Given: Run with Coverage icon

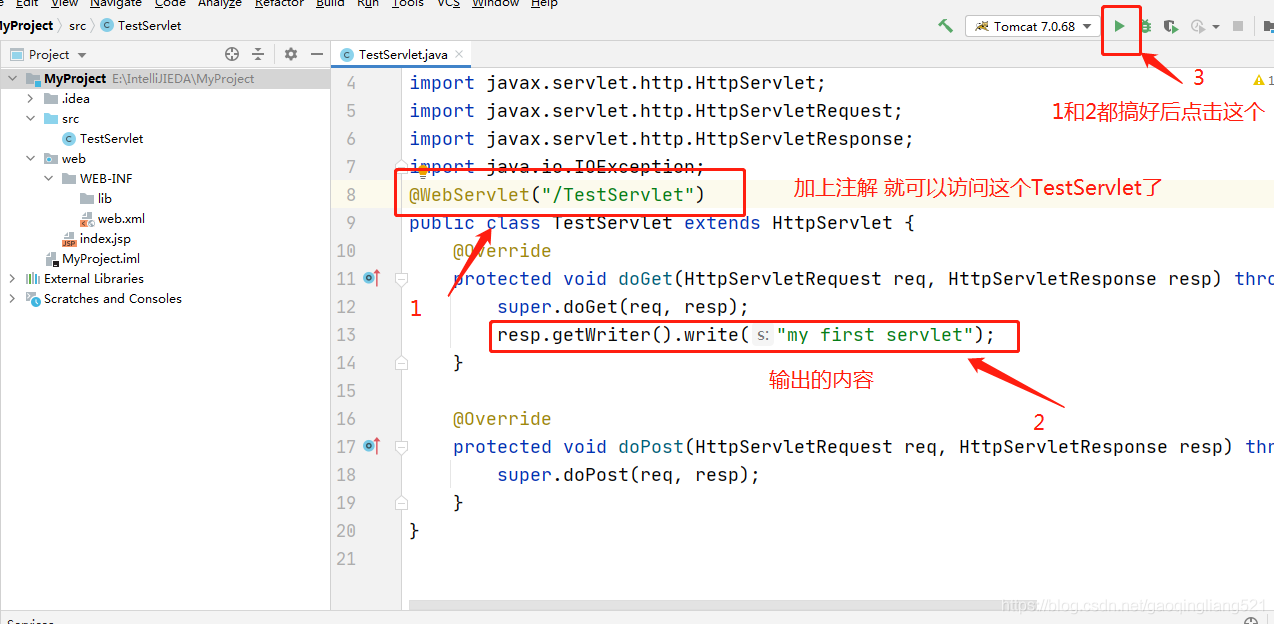Looking at the screenshot, I should pos(1171,25).
